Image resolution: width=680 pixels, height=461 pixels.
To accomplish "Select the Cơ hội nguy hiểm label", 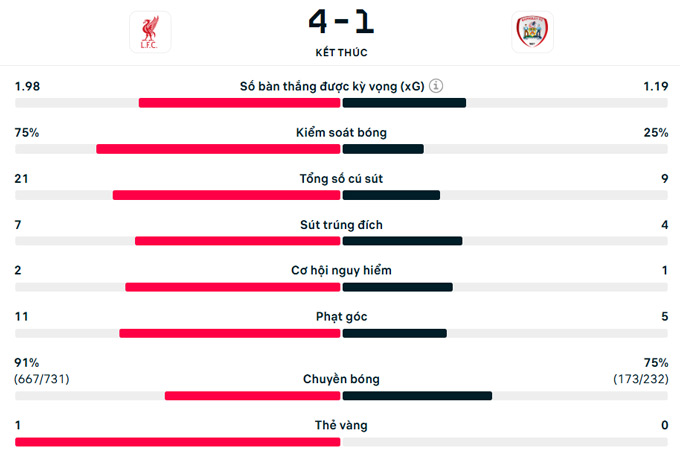I will click(x=340, y=271).
